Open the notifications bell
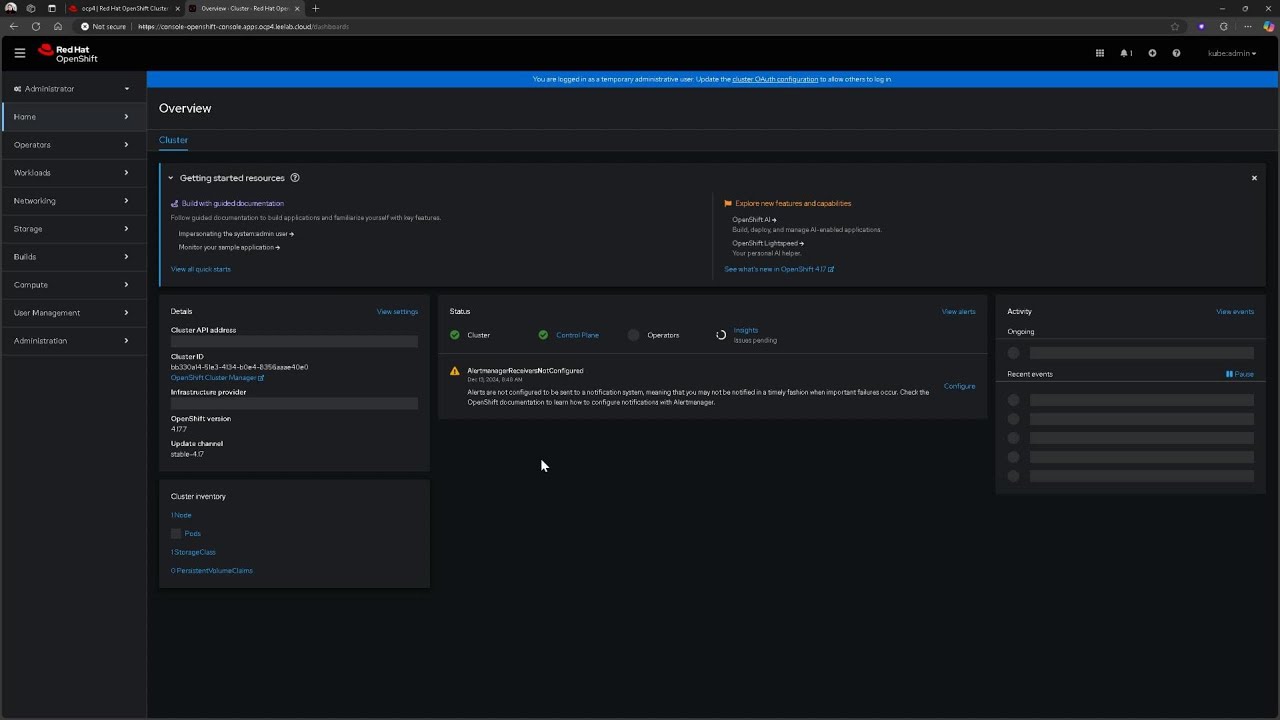The image size is (1280, 720). tap(1126, 53)
